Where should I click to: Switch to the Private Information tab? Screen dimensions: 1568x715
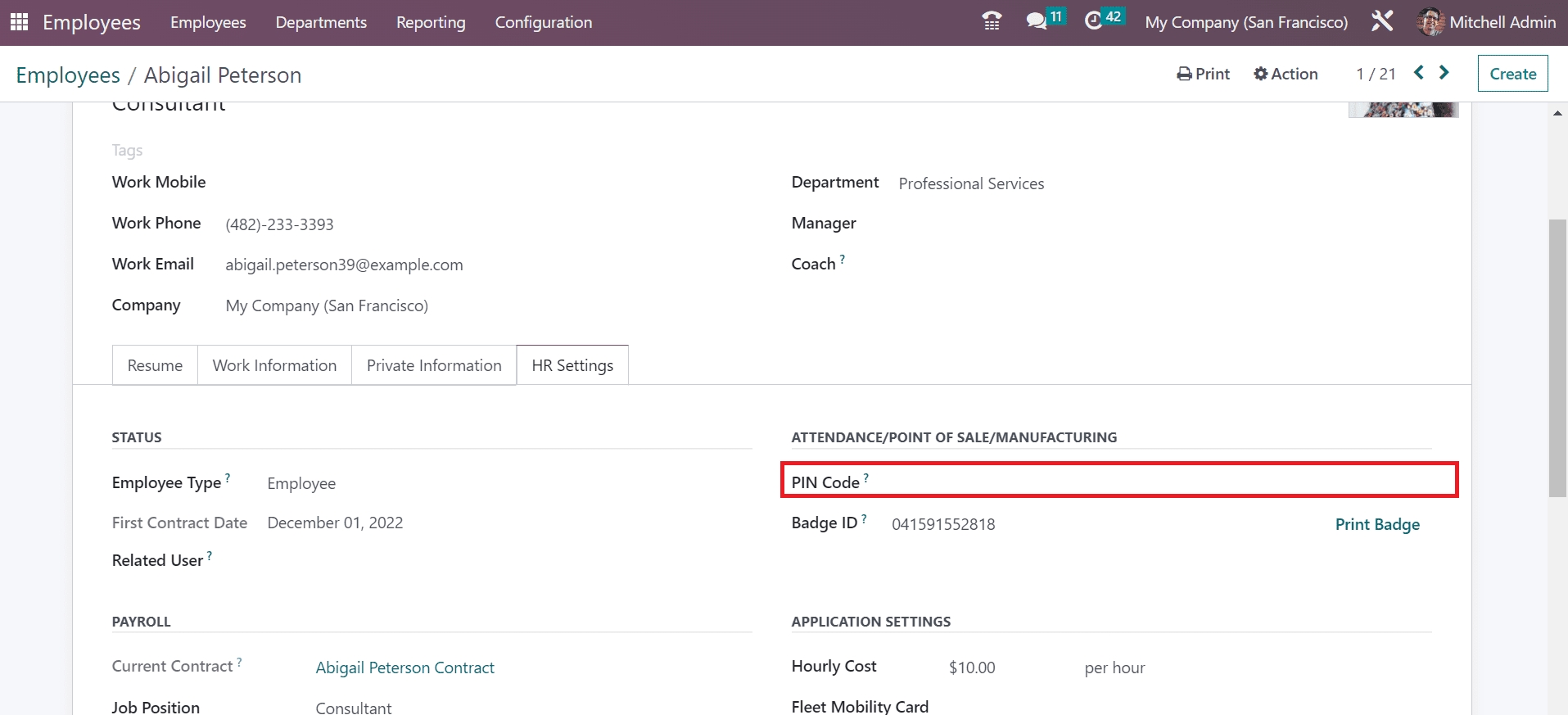coord(434,365)
